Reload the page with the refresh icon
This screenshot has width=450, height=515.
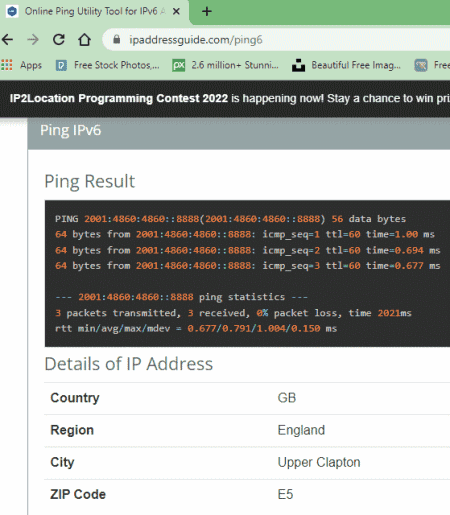[59, 39]
